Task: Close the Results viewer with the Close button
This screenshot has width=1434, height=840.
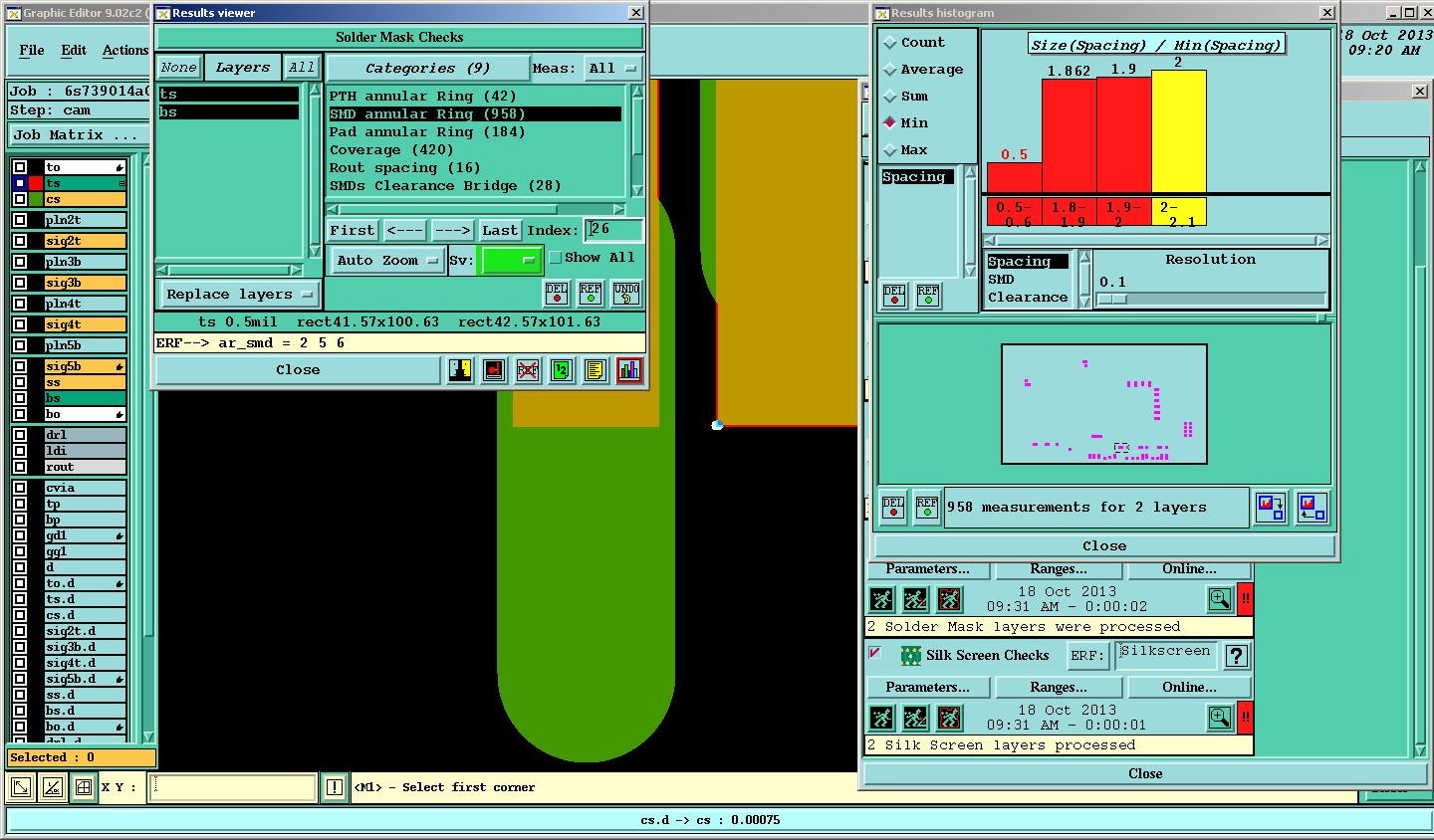Action: (298, 370)
